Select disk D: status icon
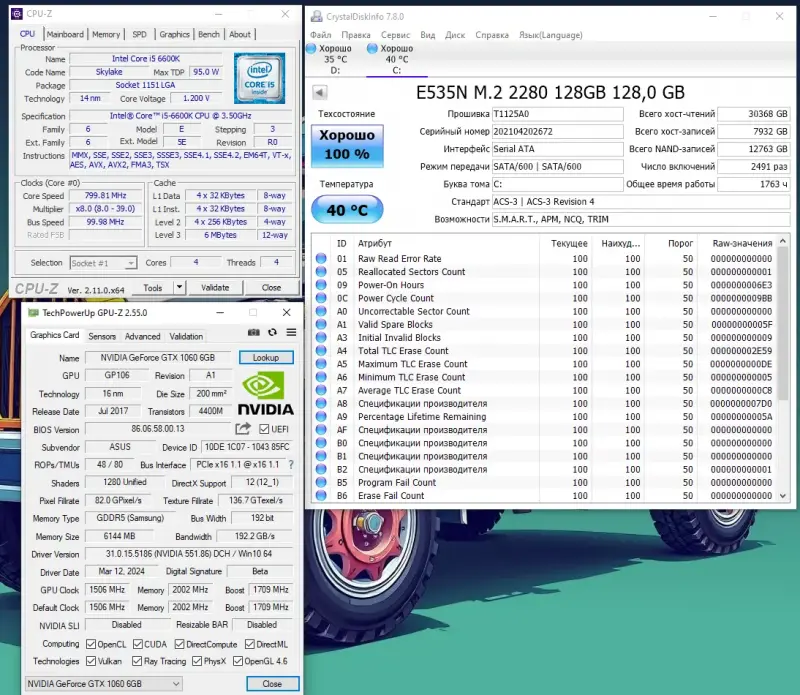Image resolution: width=800 pixels, height=695 pixels. tap(311, 48)
